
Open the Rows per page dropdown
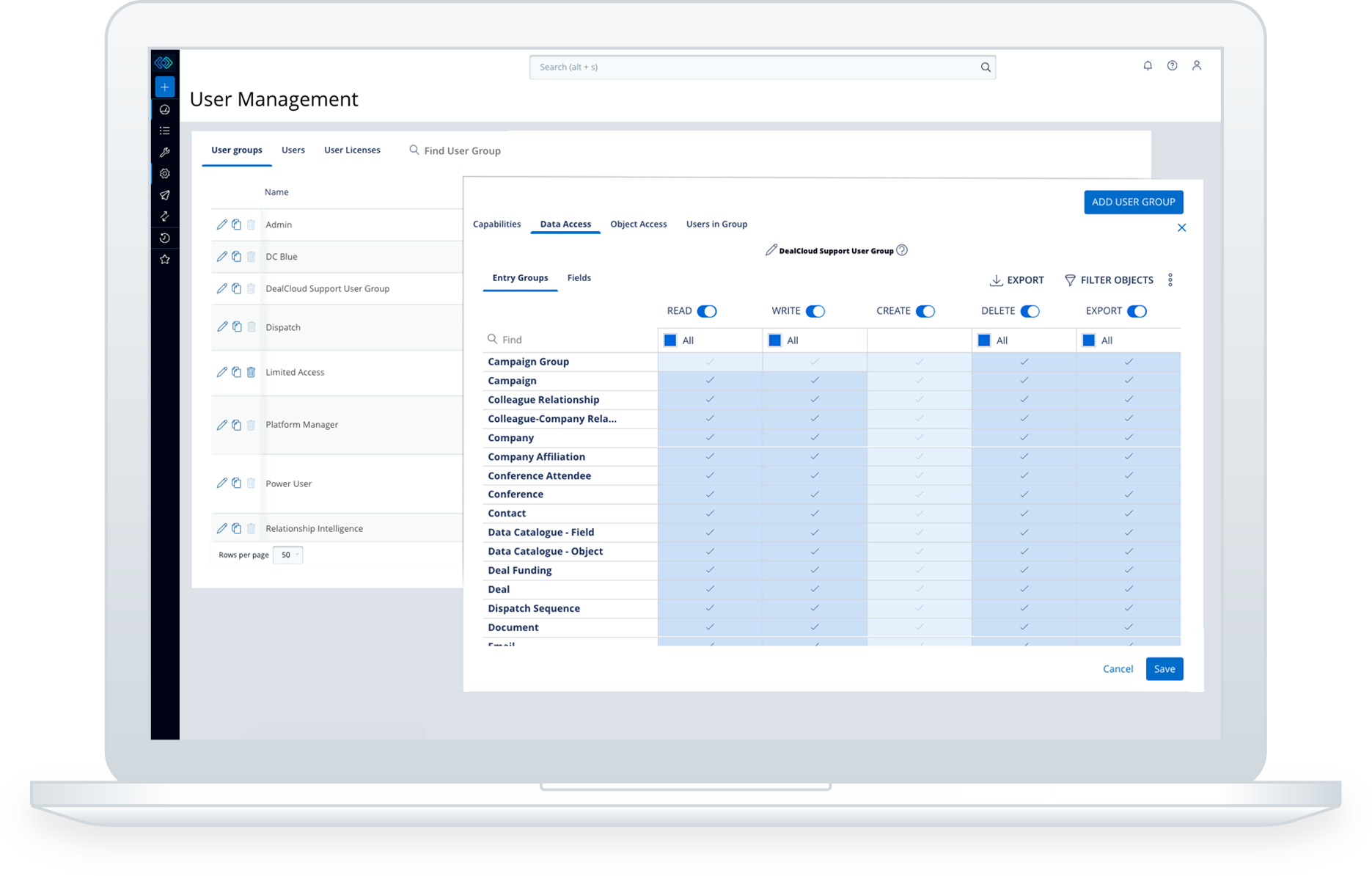[288, 555]
